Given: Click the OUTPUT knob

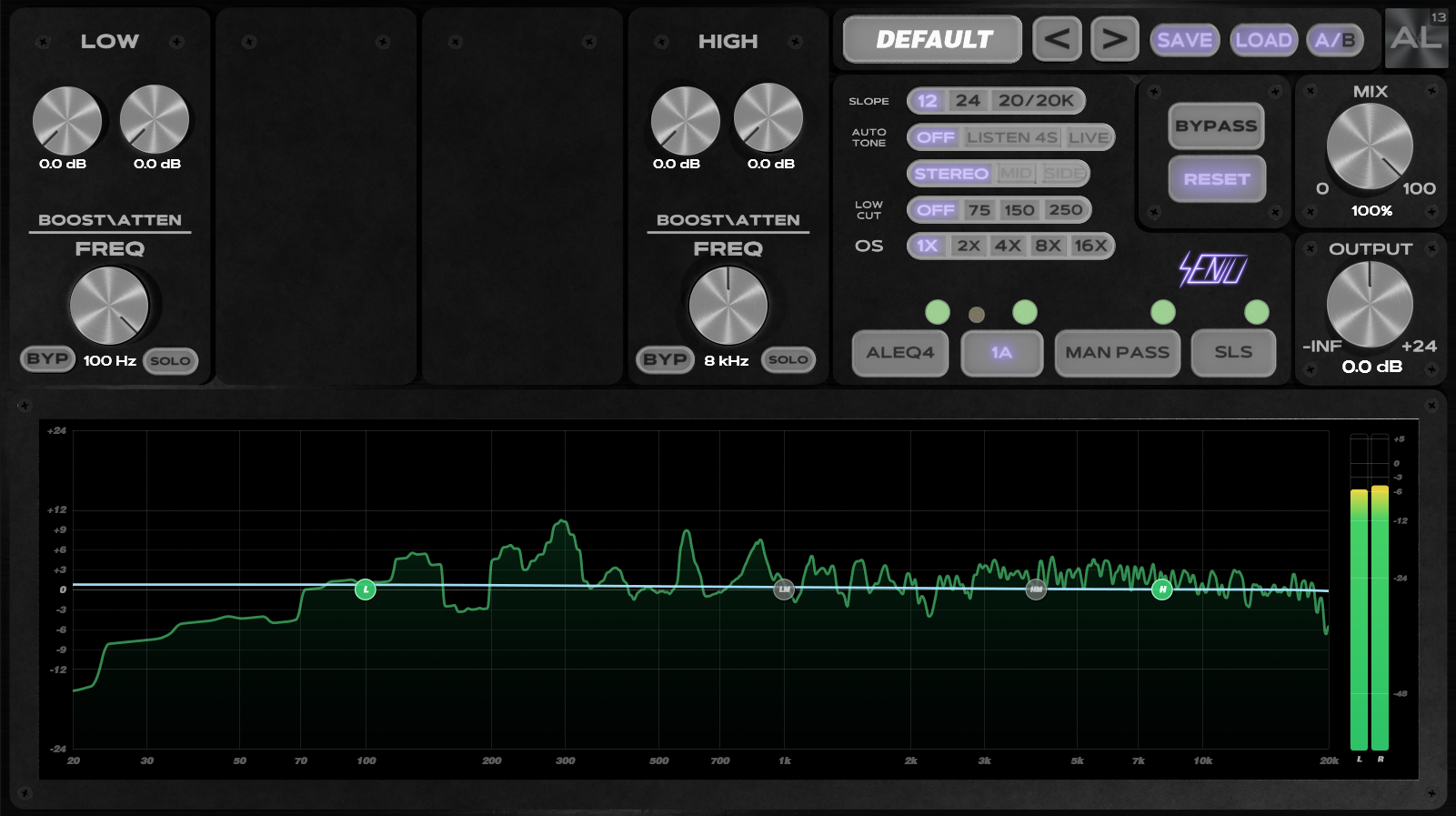Looking at the screenshot, I should coord(1370,304).
